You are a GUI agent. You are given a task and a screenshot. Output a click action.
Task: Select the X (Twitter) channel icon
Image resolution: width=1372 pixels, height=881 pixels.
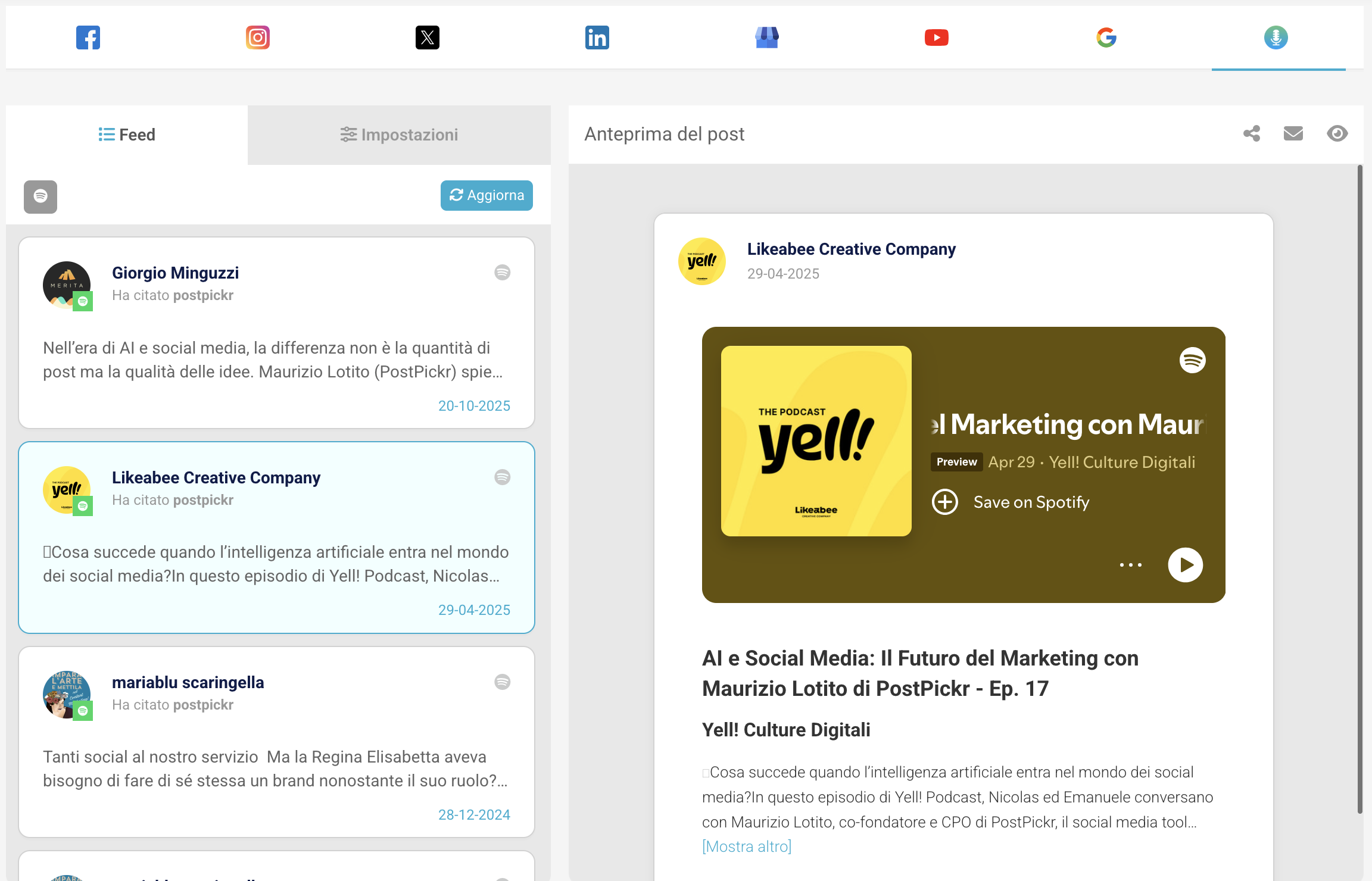(x=428, y=38)
